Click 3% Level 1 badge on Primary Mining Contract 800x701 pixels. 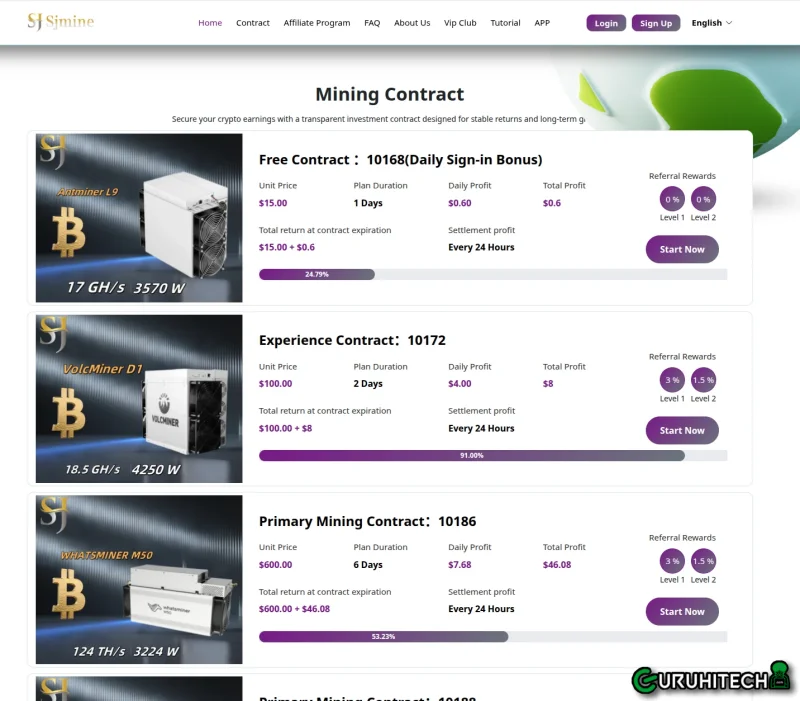click(672, 561)
